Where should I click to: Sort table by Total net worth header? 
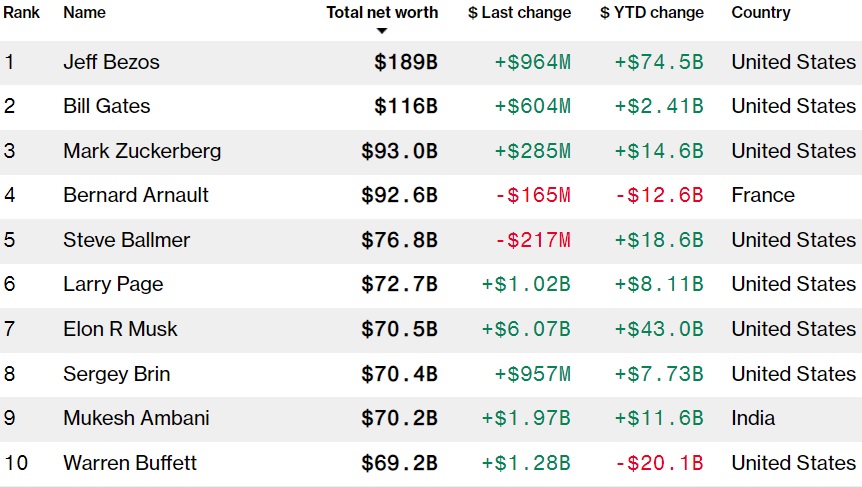tap(382, 13)
